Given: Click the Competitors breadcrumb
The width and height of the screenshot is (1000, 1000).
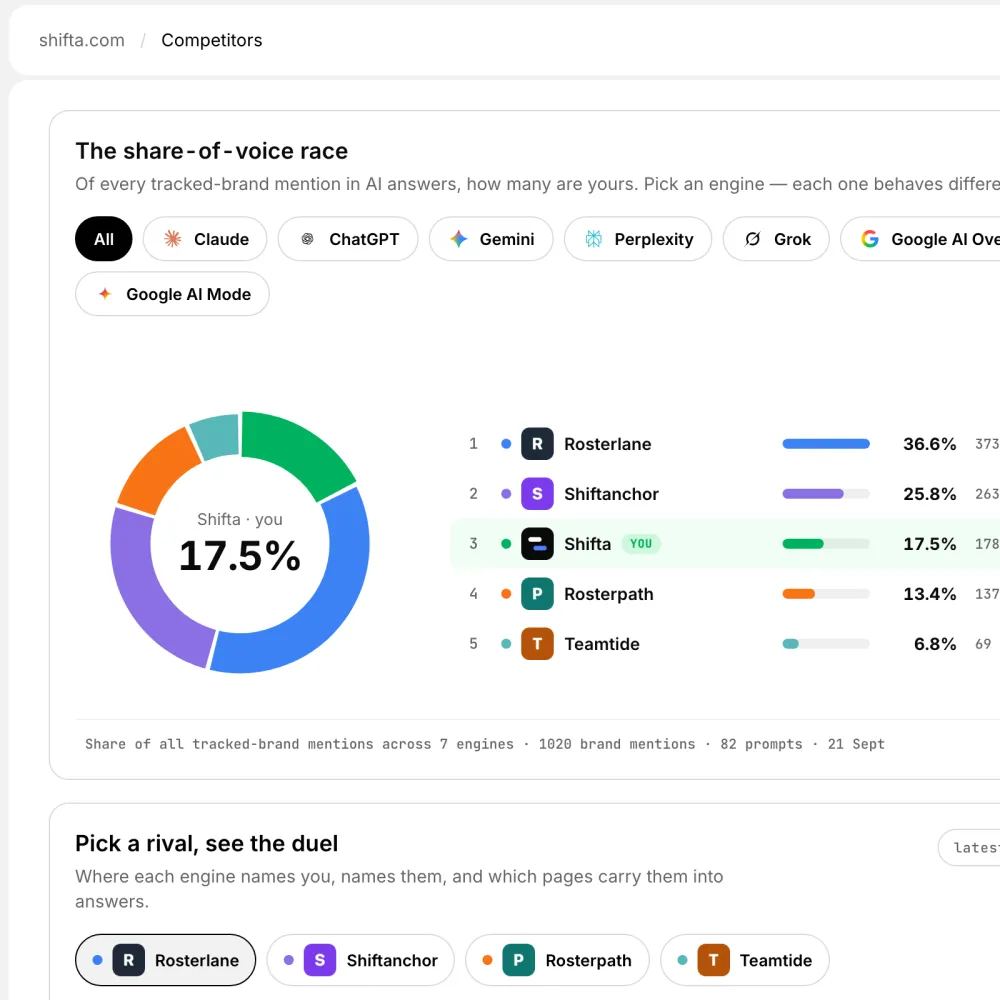Looking at the screenshot, I should (212, 40).
